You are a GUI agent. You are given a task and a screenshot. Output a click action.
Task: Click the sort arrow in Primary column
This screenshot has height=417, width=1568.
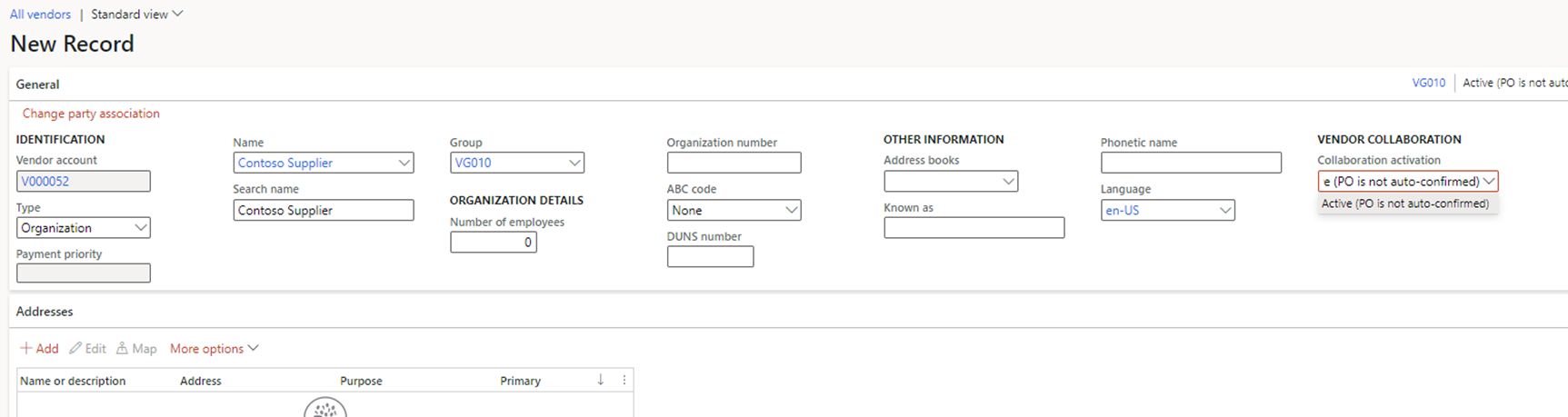[x=601, y=380]
